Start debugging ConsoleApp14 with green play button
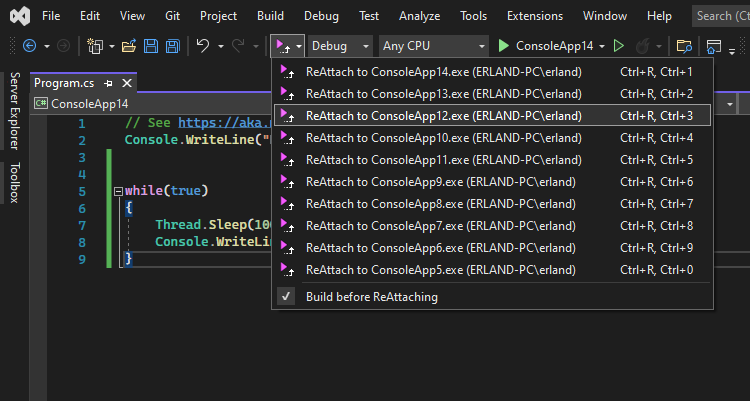Viewport: 750px width, 401px height. [x=503, y=46]
